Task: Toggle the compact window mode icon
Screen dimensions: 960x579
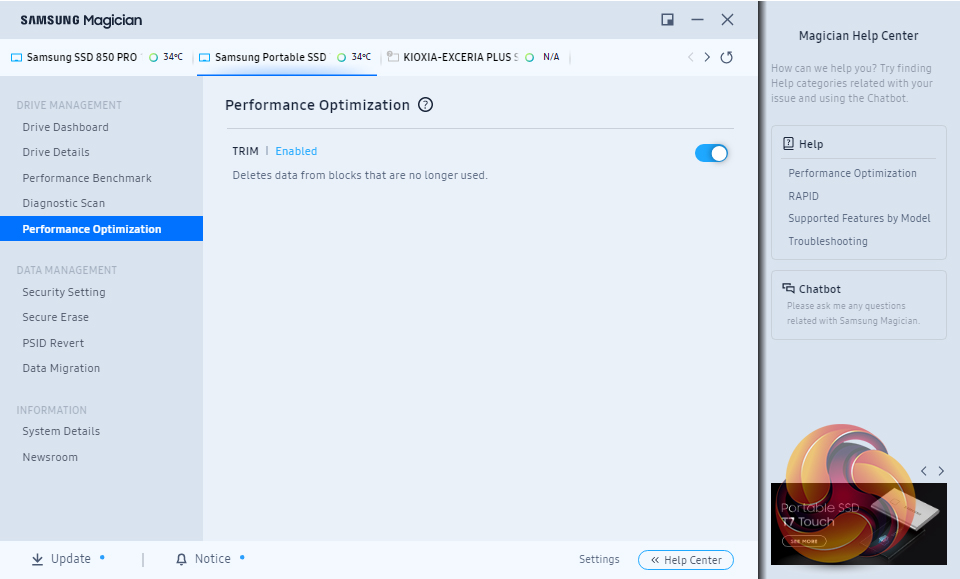Action: [667, 20]
